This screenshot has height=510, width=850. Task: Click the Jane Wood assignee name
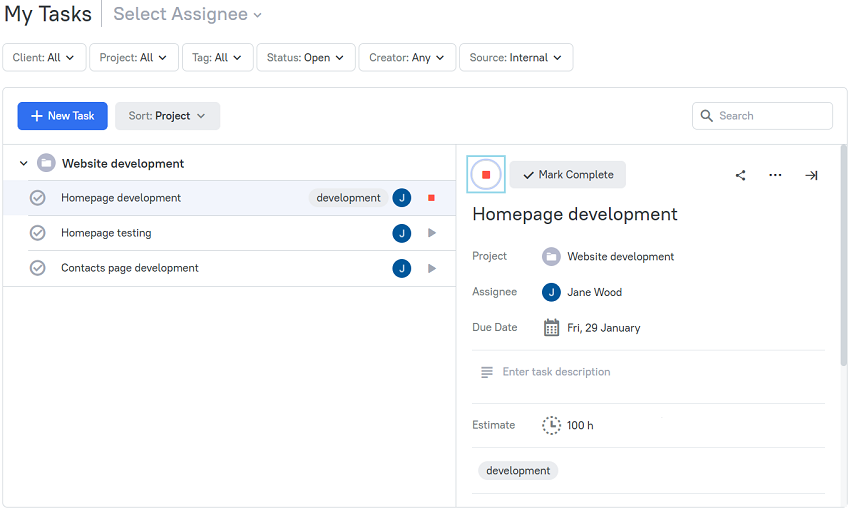(x=594, y=292)
